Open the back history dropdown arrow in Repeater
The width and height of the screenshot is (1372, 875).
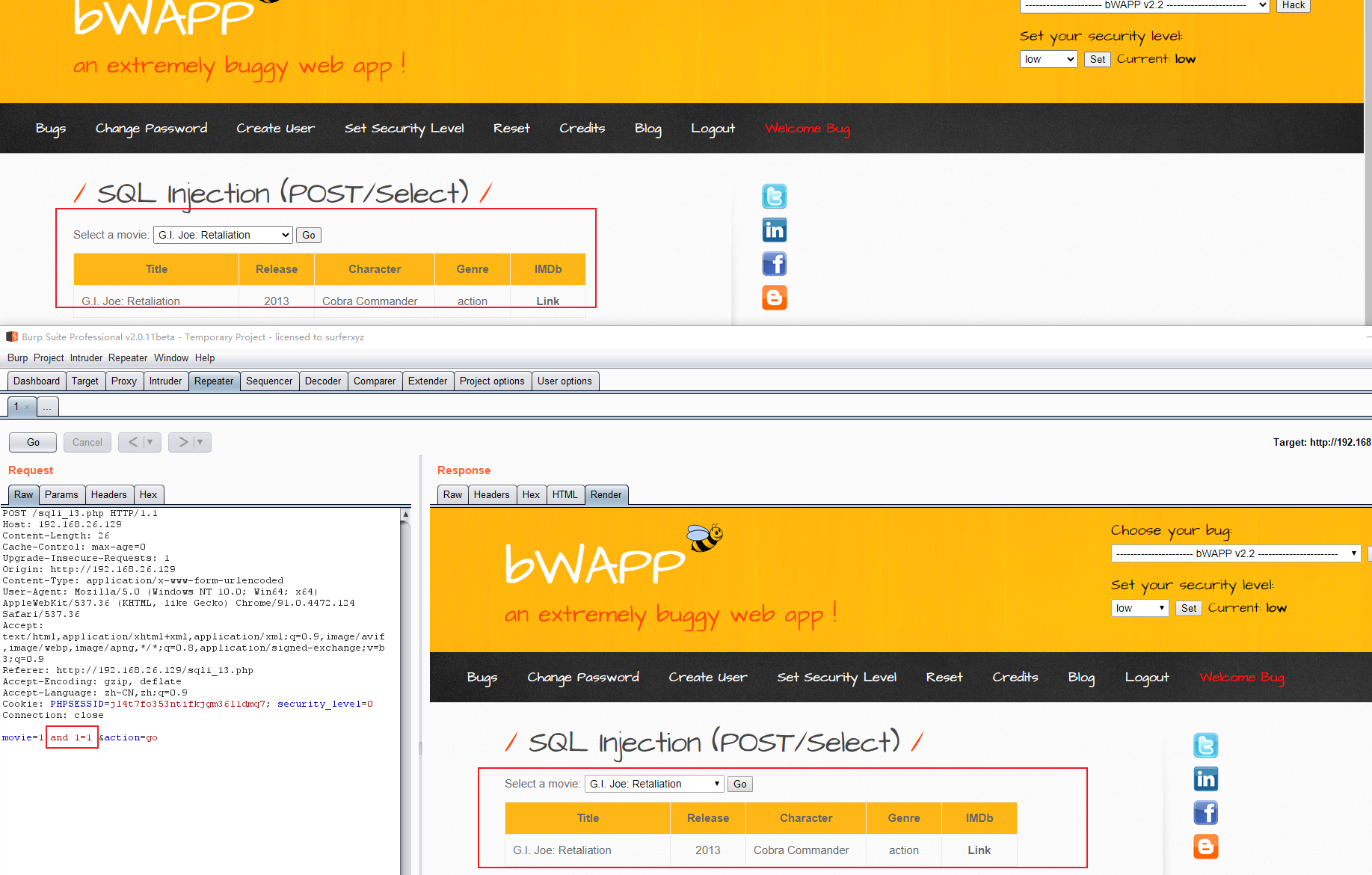pyautogui.click(x=150, y=442)
